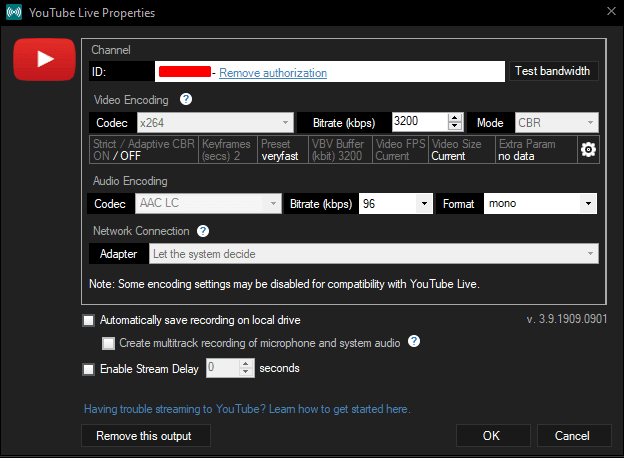Open the audio Codec AAC LC dropdown
624x460 pixels.
click(x=208, y=203)
